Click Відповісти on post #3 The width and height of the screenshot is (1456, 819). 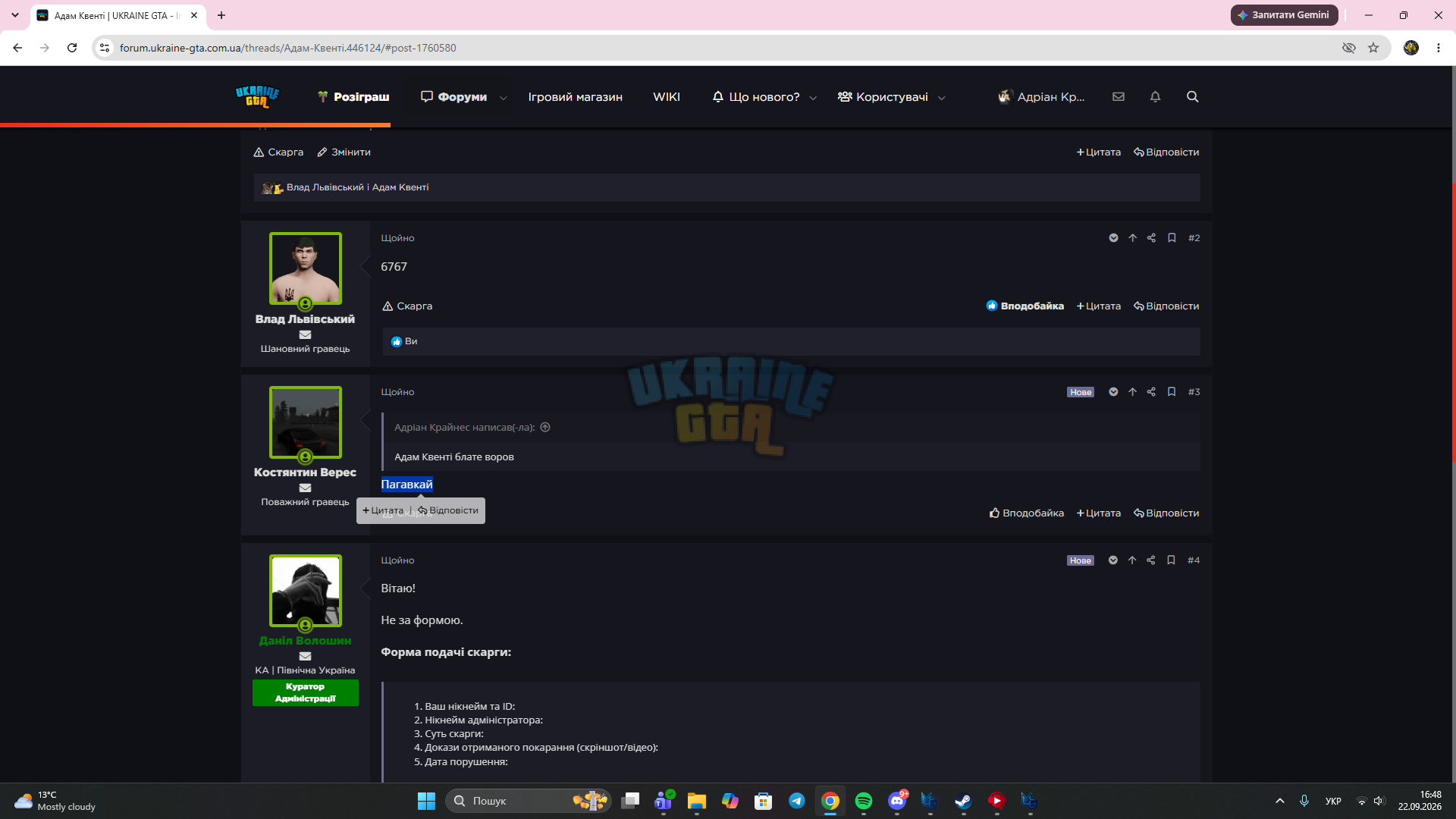pyautogui.click(x=1166, y=513)
